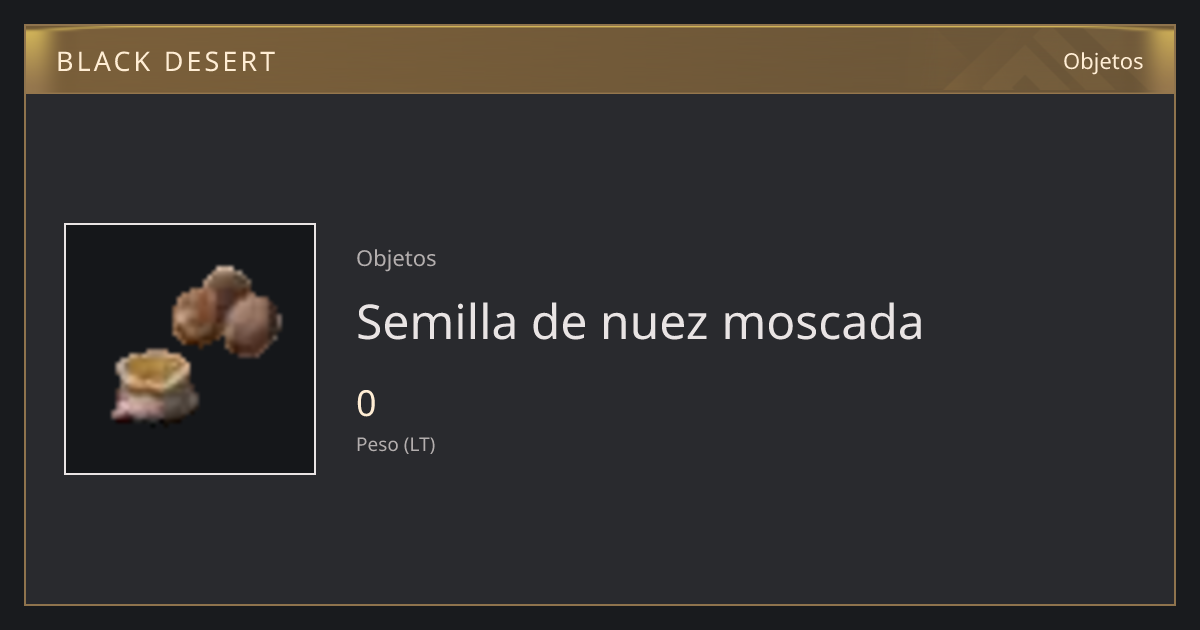1200x630 pixels.
Task: Click the word DESERT in the header
Action: pyautogui.click(x=220, y=62)
